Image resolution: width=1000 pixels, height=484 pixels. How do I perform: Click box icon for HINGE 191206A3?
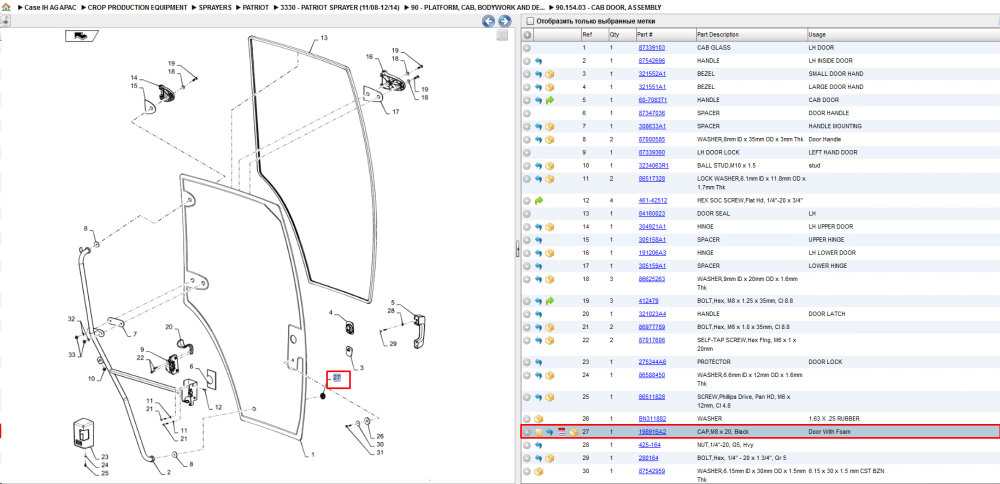550,253
